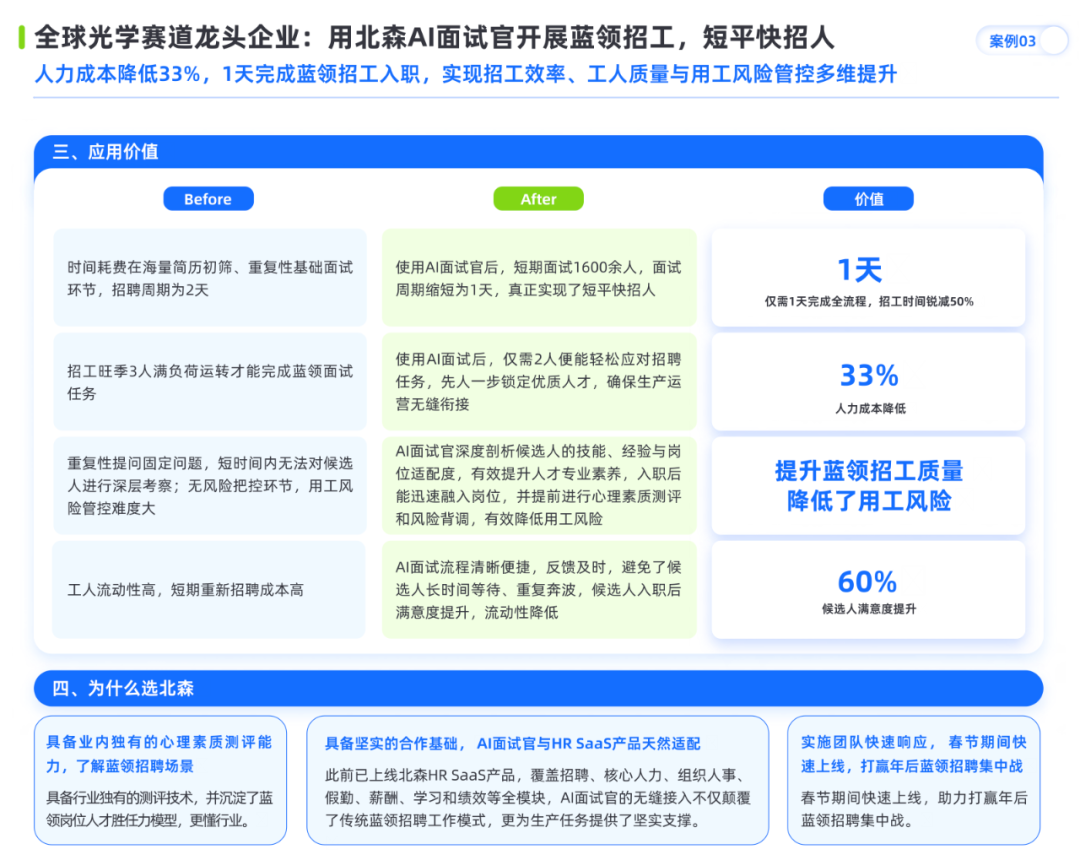This screenshot has width=1080, height=860.
Task: Click the 1天 value figure
Action: pyautogui.click(x=860, y=270)
